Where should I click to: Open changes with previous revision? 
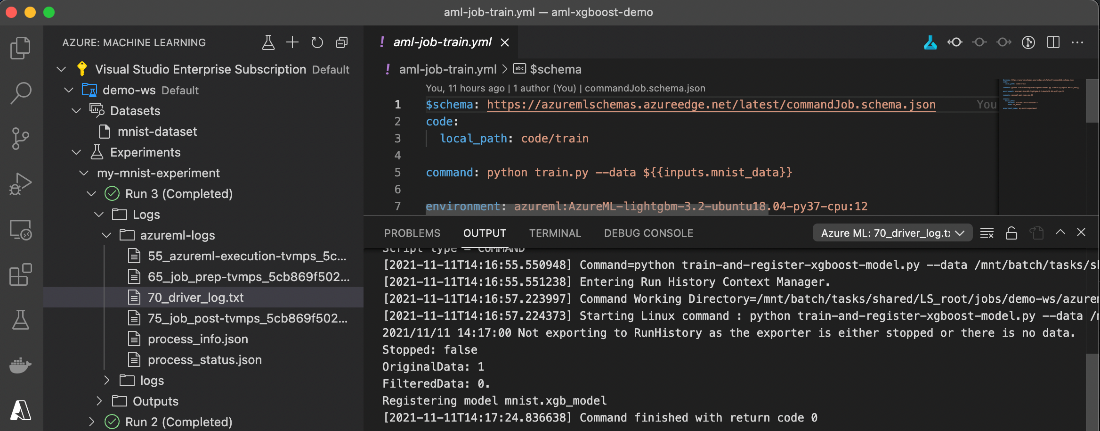click(x=954, y=42)
